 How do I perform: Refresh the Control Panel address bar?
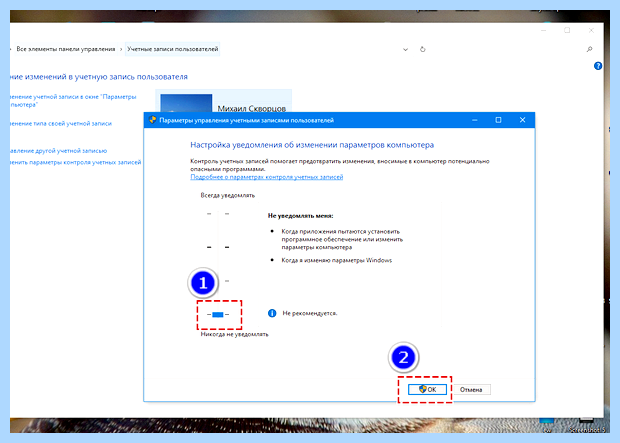(x=423, y=49)
